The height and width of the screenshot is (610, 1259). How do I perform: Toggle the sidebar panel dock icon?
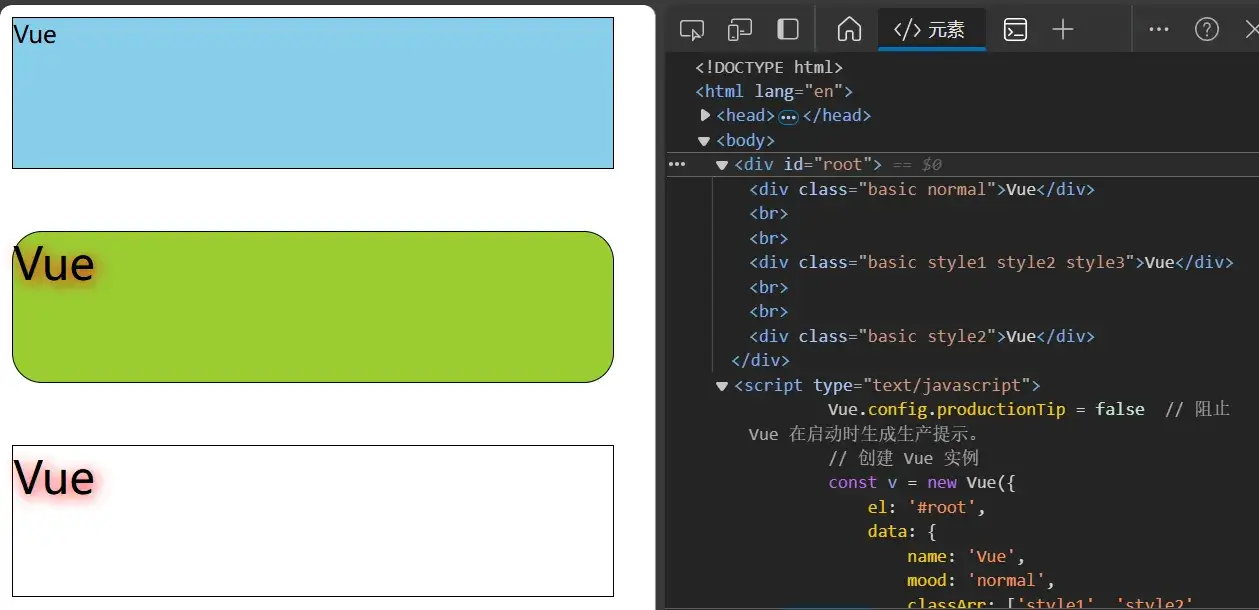pos(788,30)
